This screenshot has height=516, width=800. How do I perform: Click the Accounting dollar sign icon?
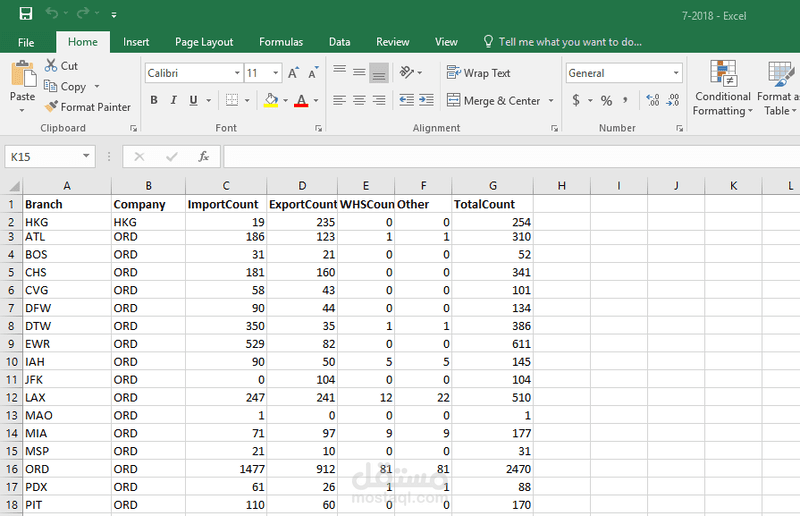tap(576, 100)
